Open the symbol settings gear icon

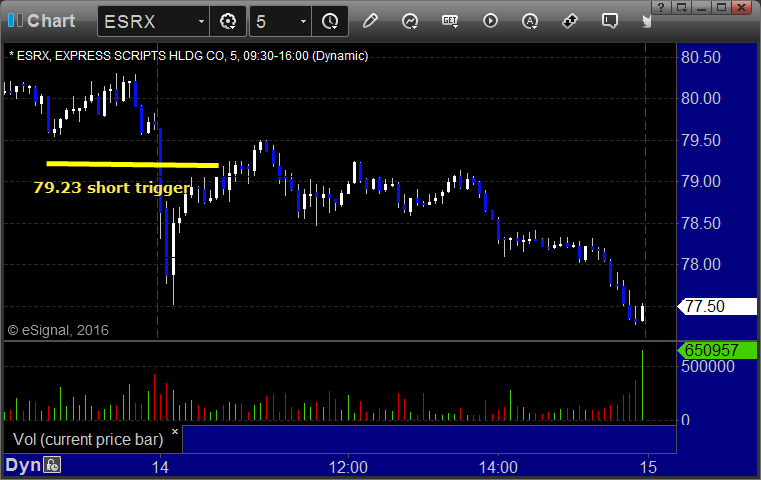click(x=228, y=21)
